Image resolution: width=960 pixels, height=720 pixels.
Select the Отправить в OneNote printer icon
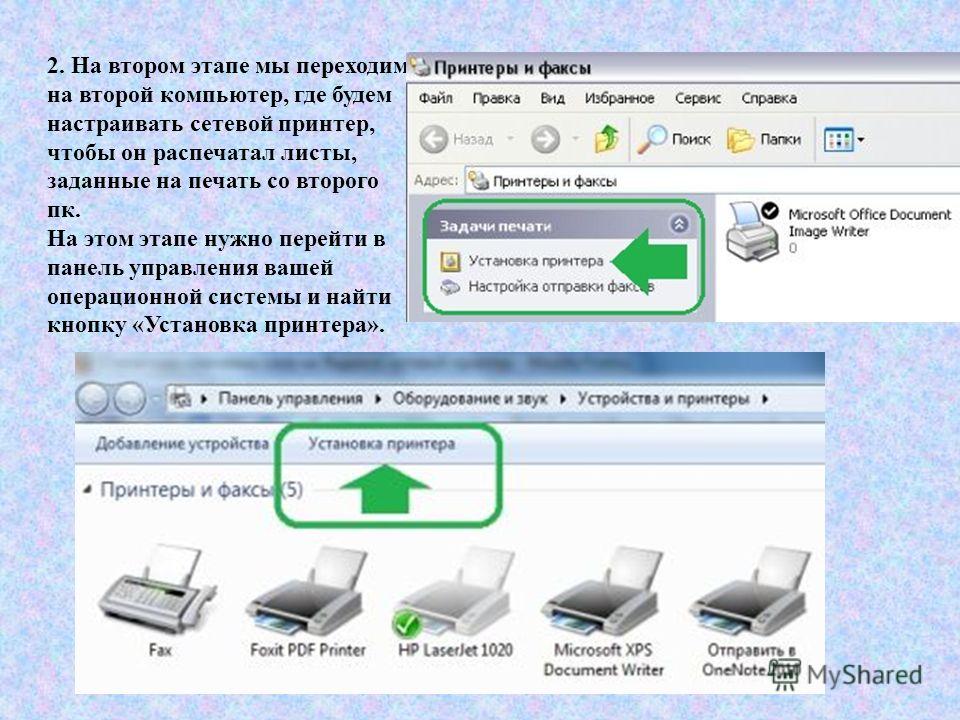coord(751,593)
